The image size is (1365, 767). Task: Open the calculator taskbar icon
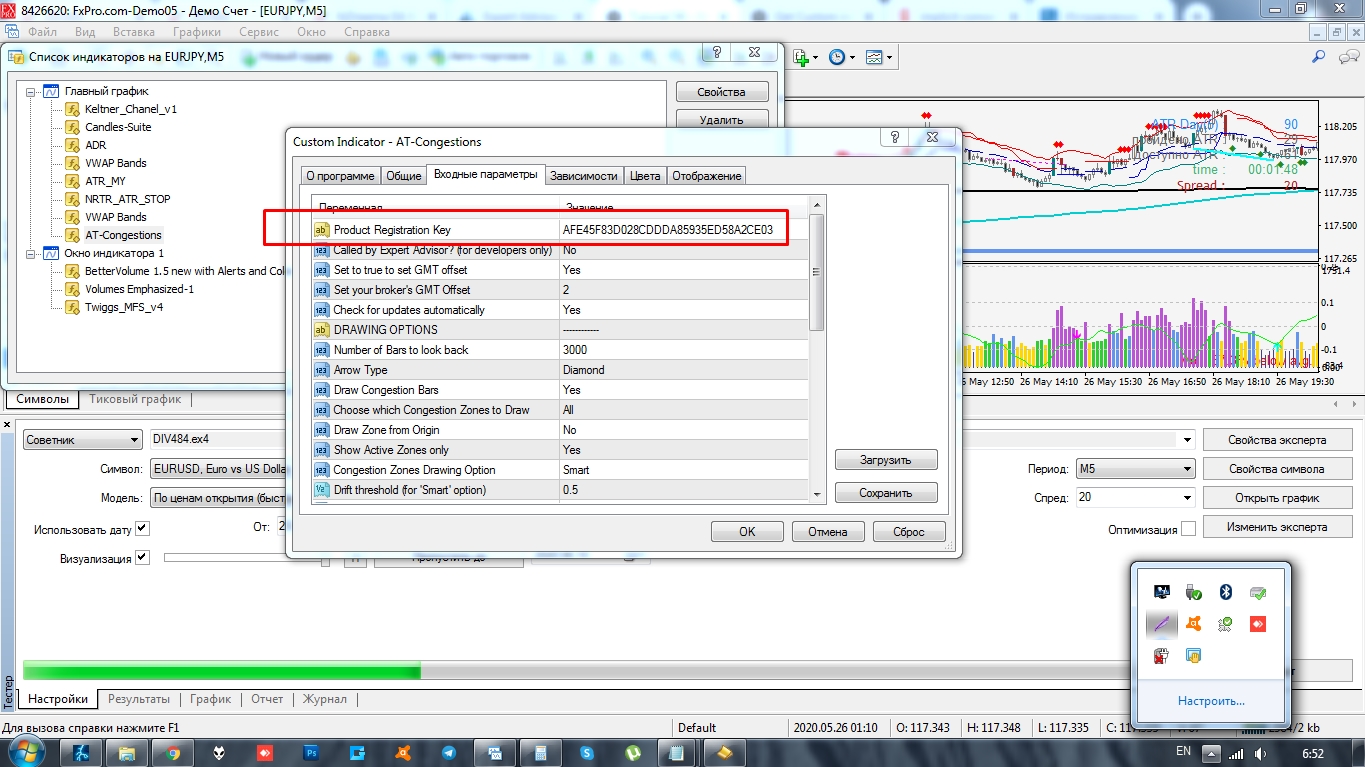(541, 752)
